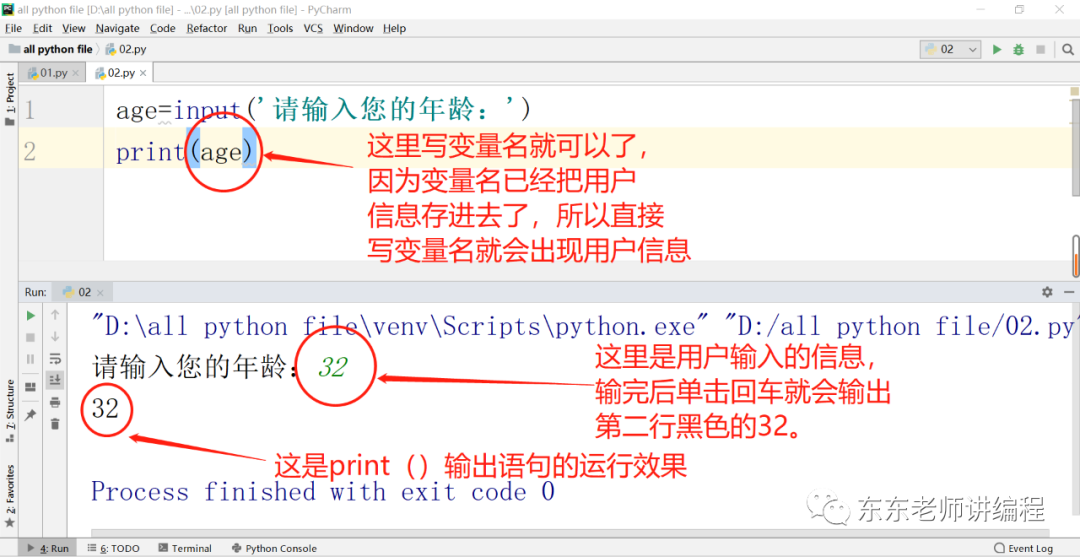
Task: Toggle soft-wrap in Run console
Action: [x=56, y=358]
